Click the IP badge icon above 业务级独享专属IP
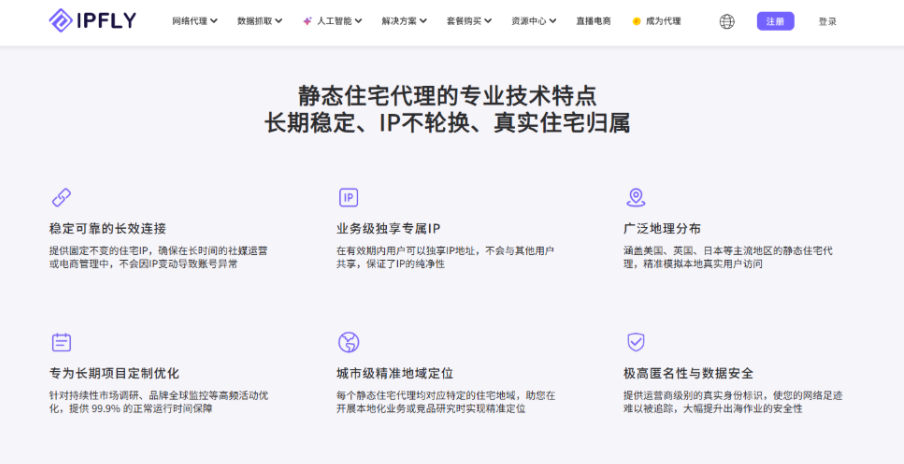This screenshot has width=904, height=464. [x=348, y=197]
